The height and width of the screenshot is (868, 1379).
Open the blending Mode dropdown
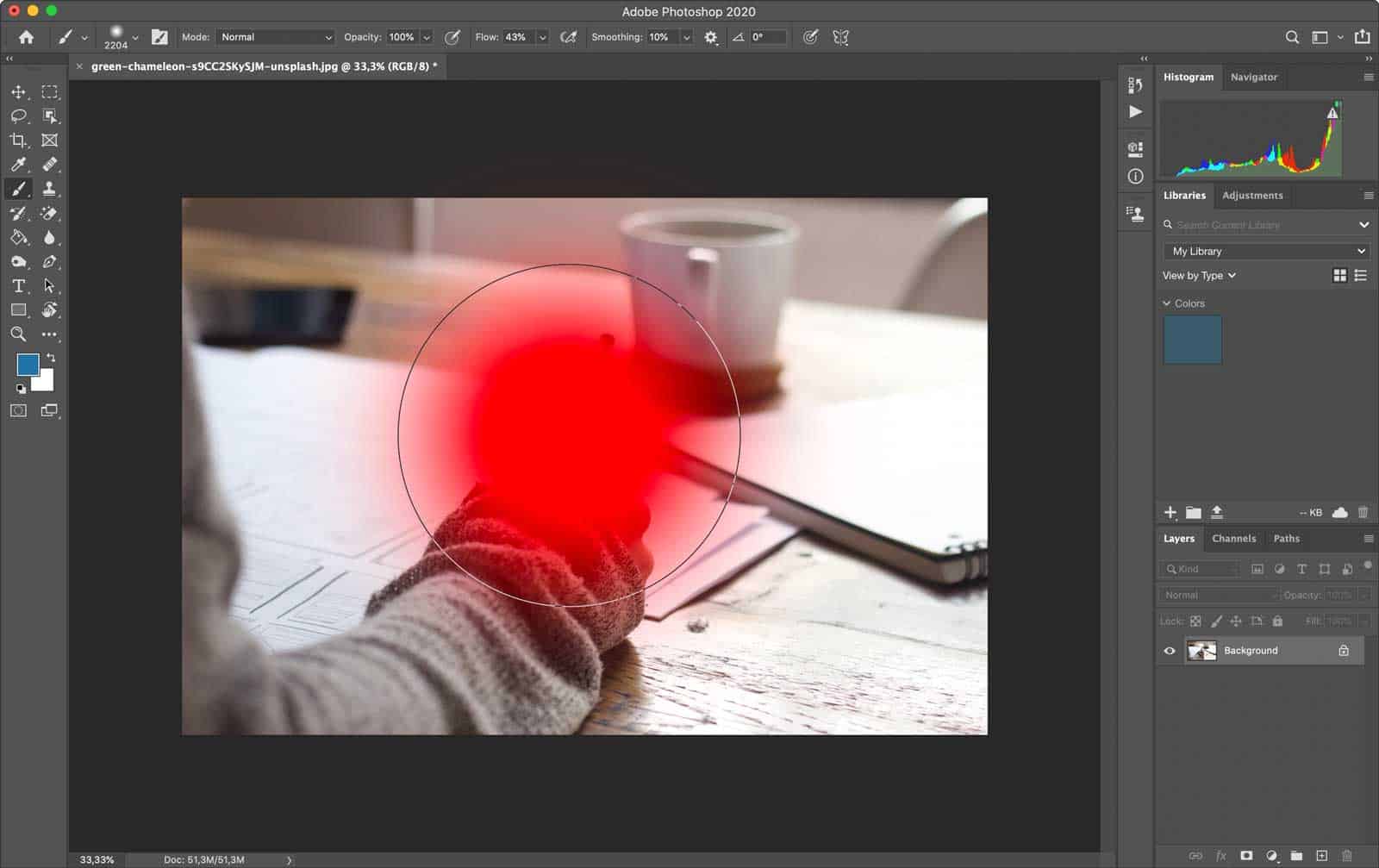pyautogui.click(x=274, y=37)
